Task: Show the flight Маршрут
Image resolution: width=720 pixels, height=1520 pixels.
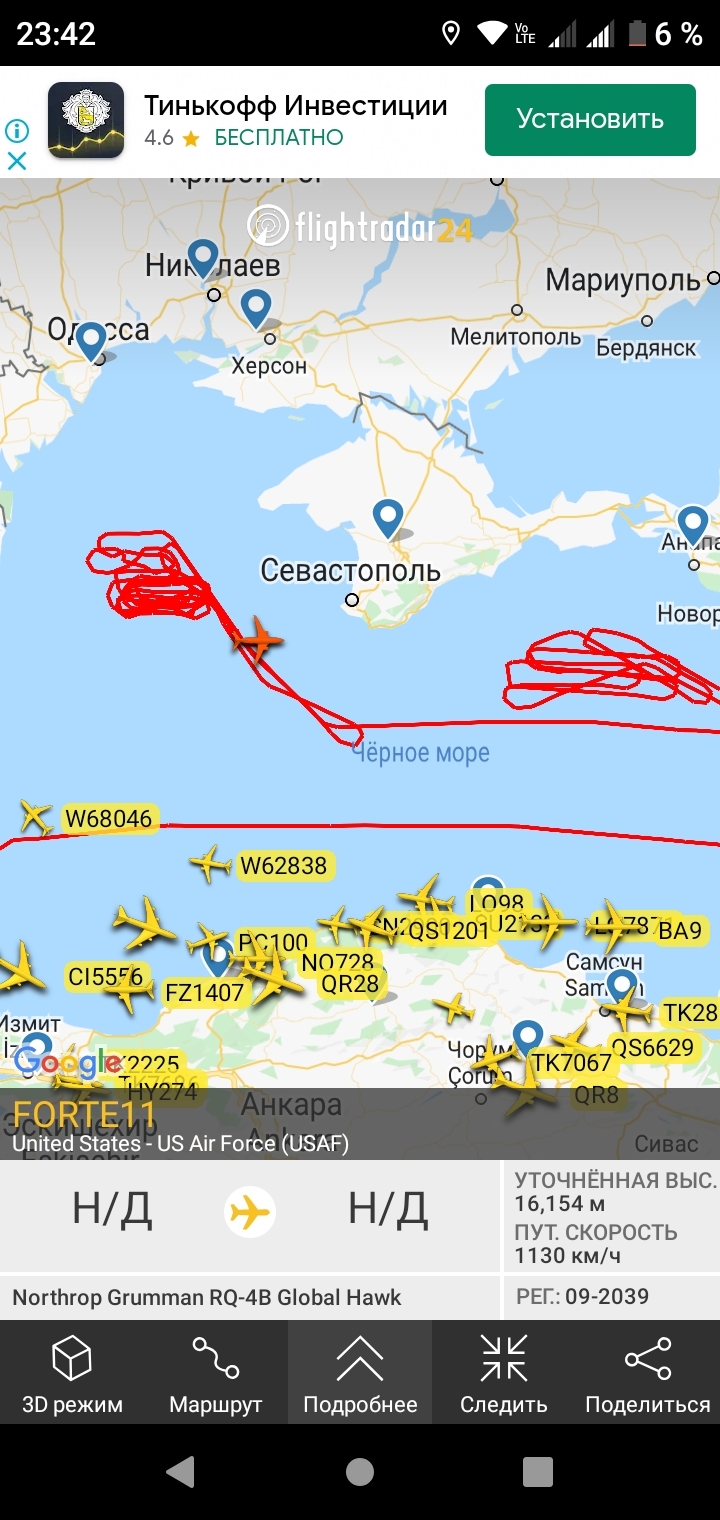Action: (x=215, y=1373)
